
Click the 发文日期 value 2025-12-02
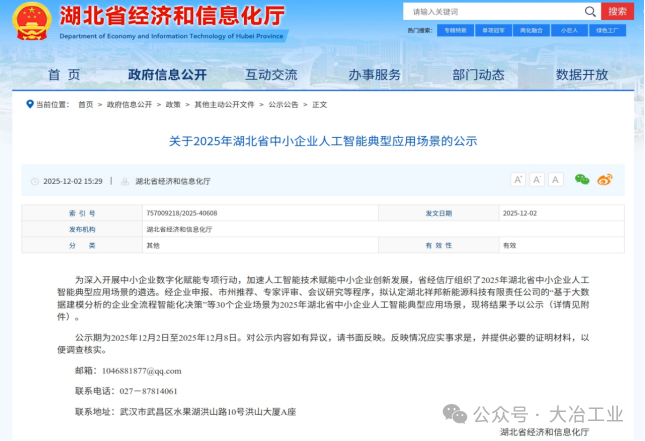pyautogui.click(x=520, y=213)
